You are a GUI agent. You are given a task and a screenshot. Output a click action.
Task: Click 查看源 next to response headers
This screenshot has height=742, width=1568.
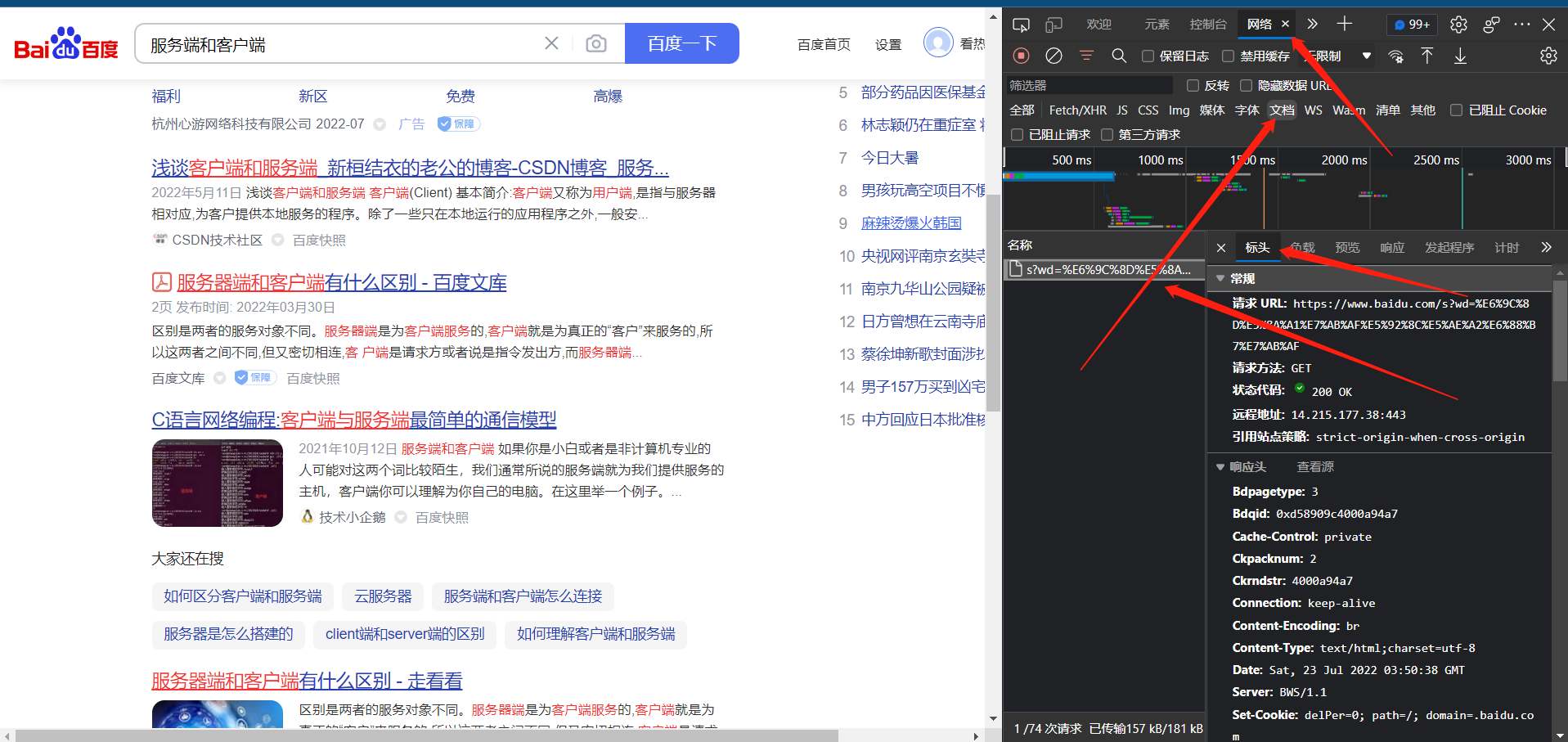click(1315, 467)
